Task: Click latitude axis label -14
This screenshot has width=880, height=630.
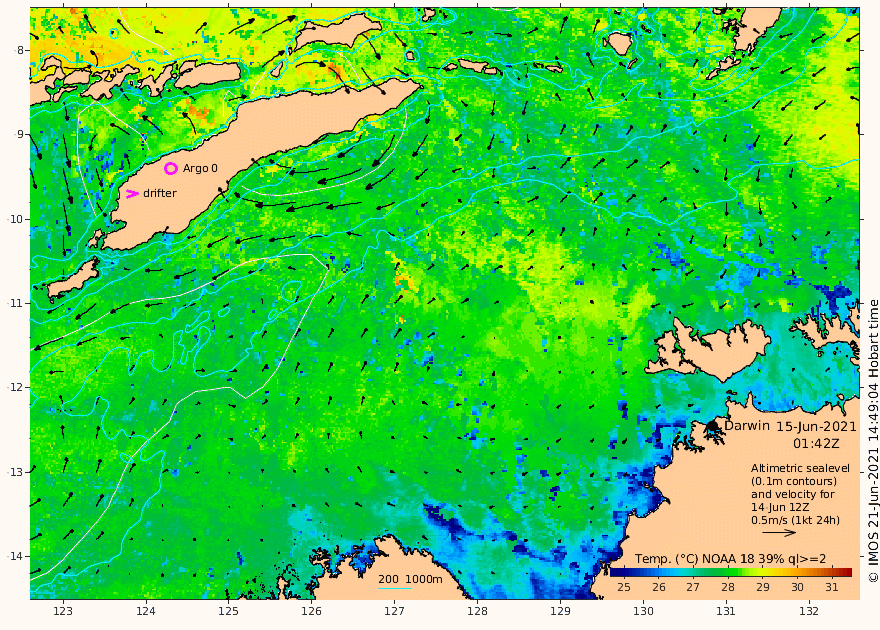Action: 16,556
